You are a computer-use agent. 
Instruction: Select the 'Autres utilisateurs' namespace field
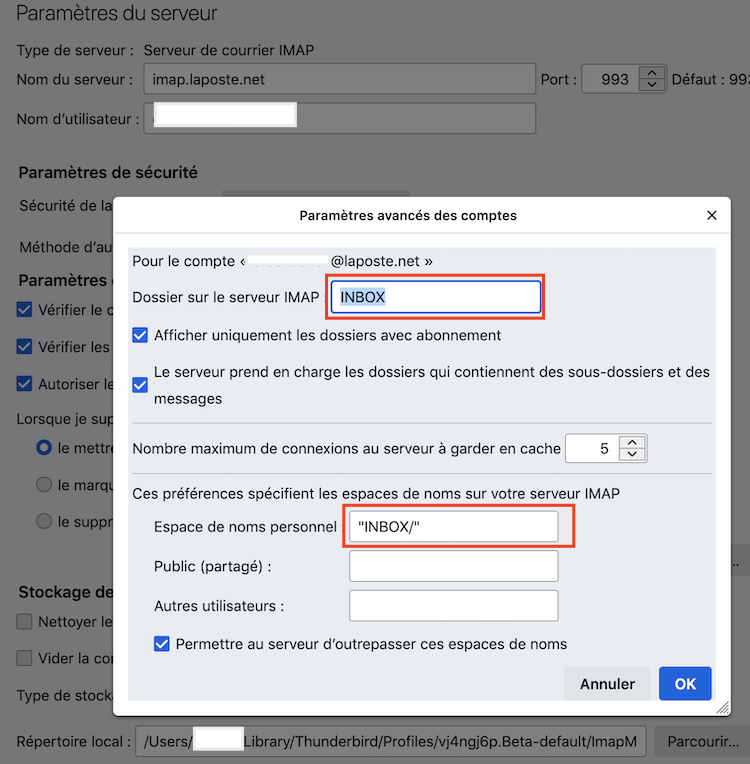453,605
